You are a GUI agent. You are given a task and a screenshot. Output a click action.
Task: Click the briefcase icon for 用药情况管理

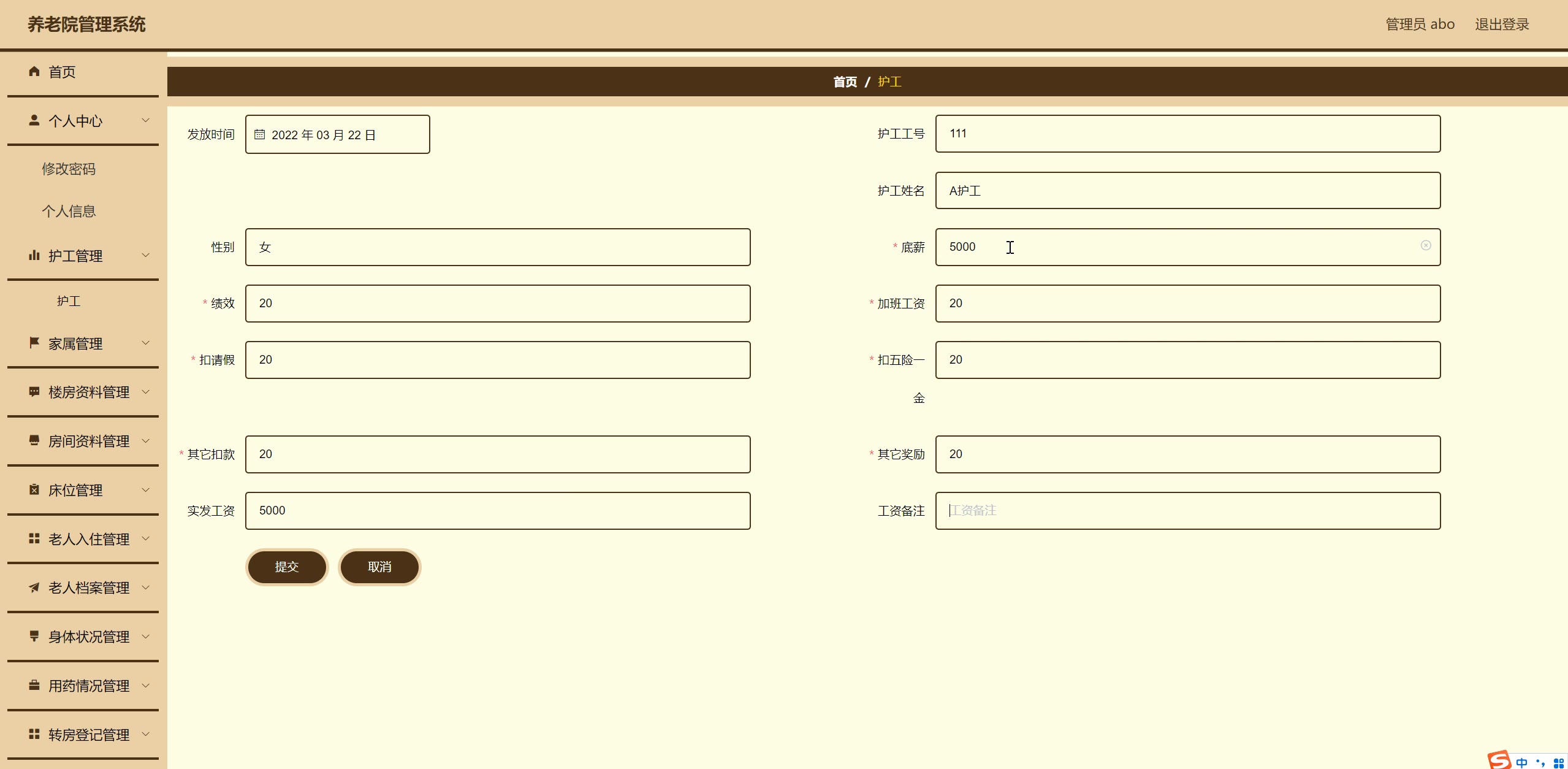34,685
